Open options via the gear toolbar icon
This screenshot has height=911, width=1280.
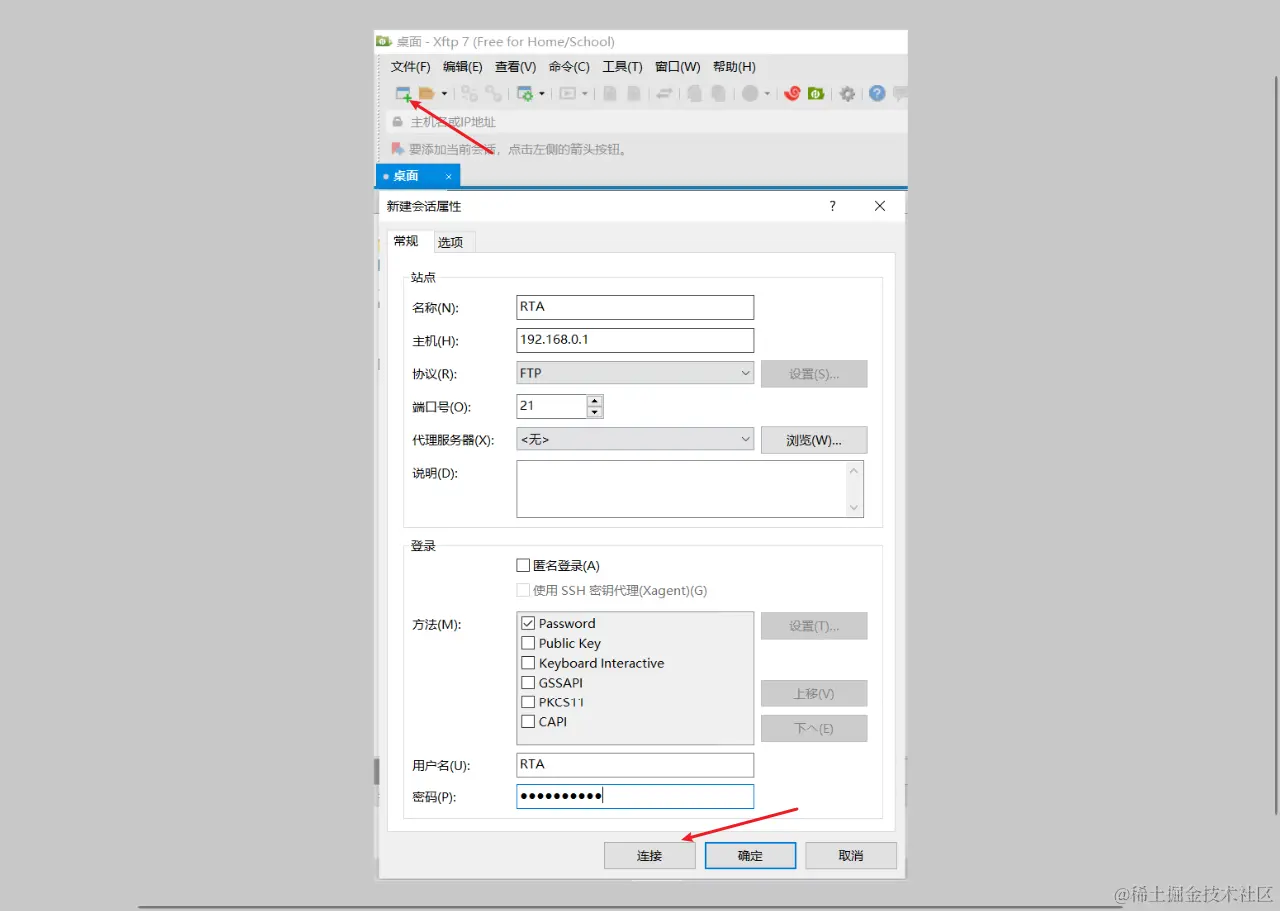[x=847, y=94]
